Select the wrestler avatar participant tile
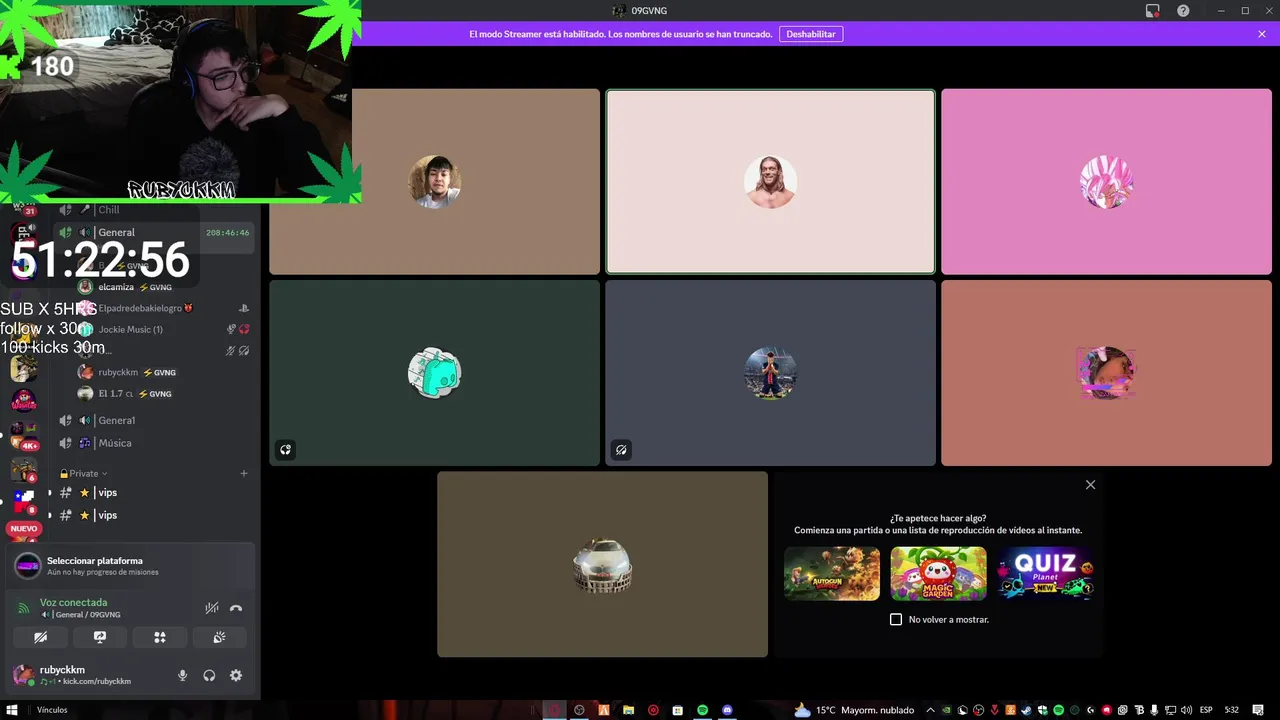 pyautogui.click(x=770, y=182)
